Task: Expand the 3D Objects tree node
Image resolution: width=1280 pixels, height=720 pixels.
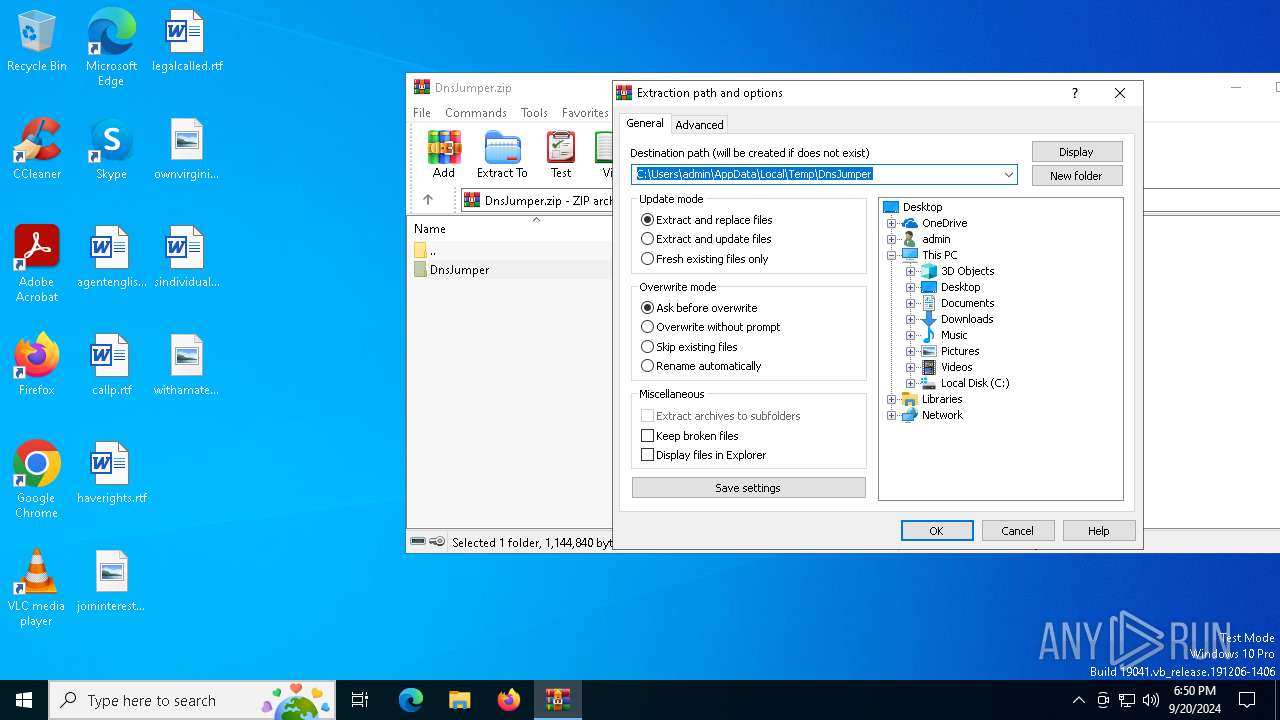Action: tap(910, 271)
